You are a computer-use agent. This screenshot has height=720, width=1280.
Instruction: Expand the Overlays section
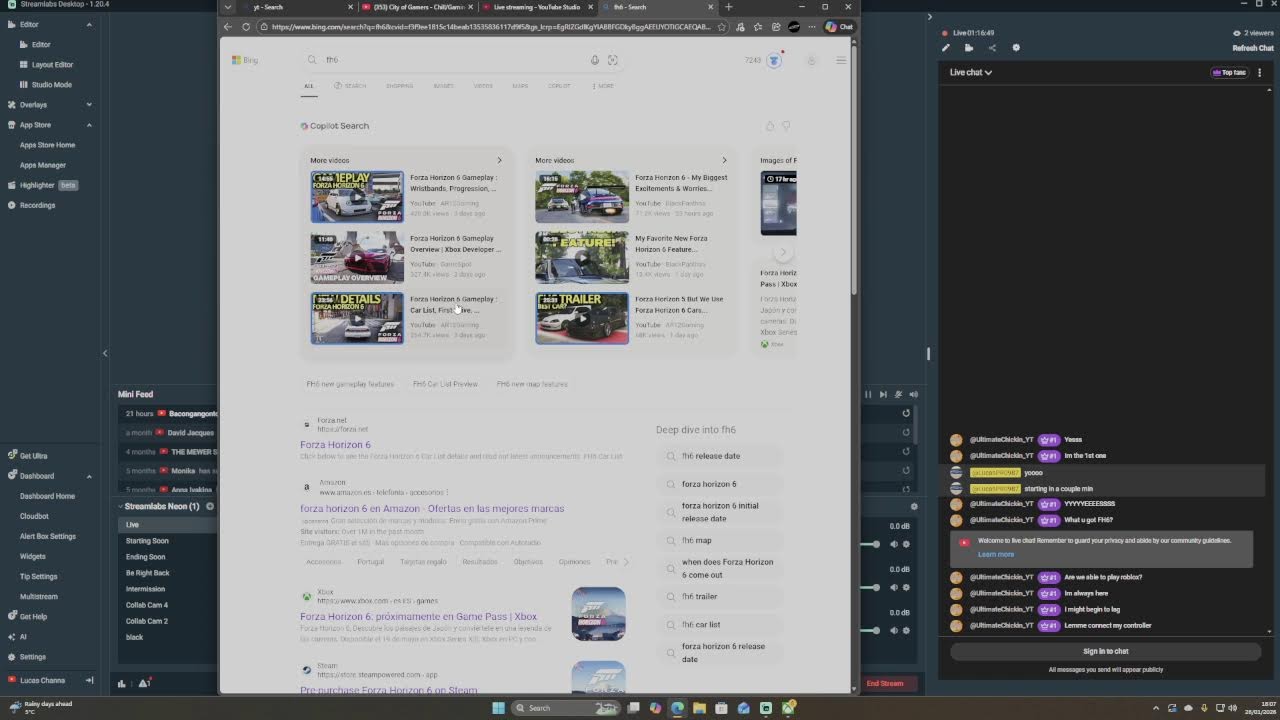89,104
